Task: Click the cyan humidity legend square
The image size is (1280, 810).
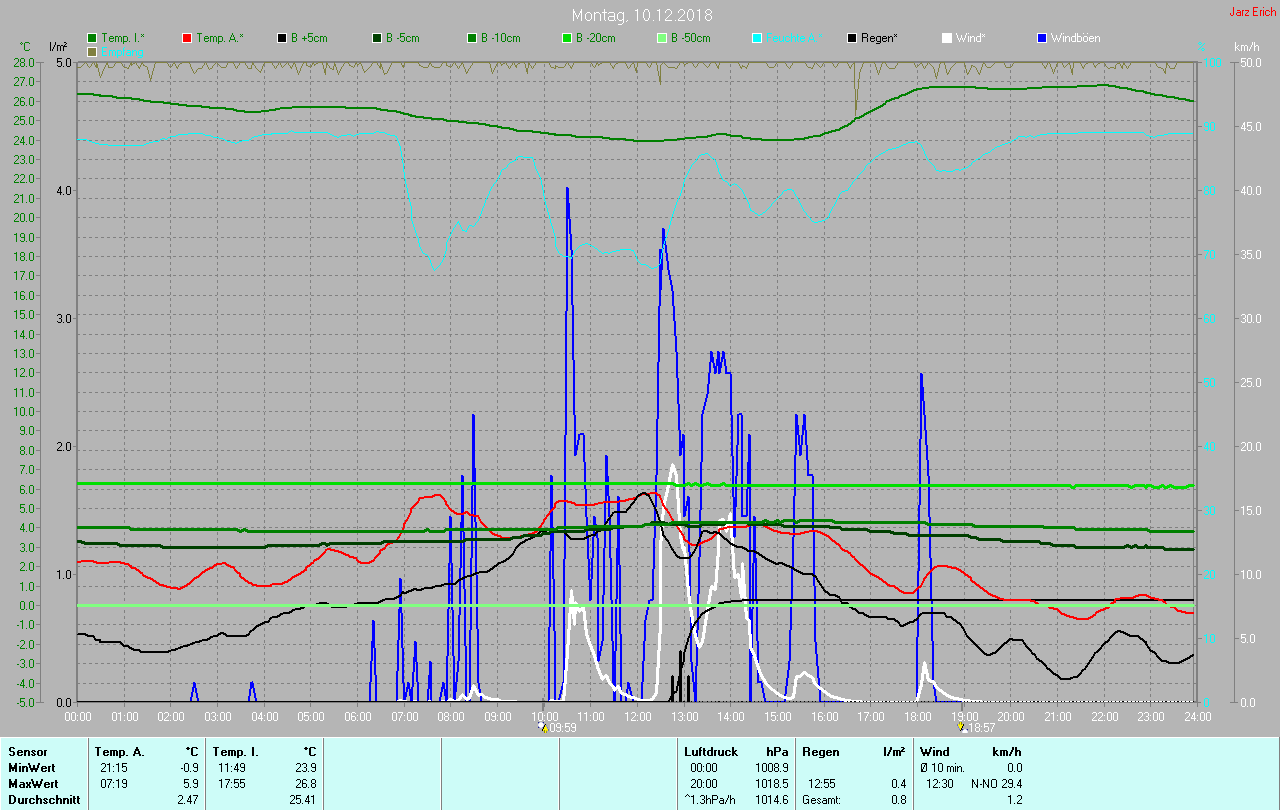Action: tap(757, 38)
